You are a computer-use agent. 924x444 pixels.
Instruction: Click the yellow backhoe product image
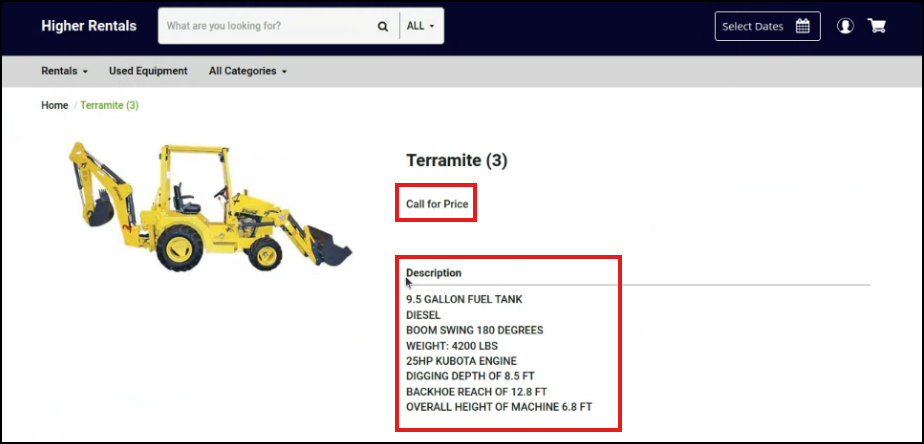(x=210, y=208)
